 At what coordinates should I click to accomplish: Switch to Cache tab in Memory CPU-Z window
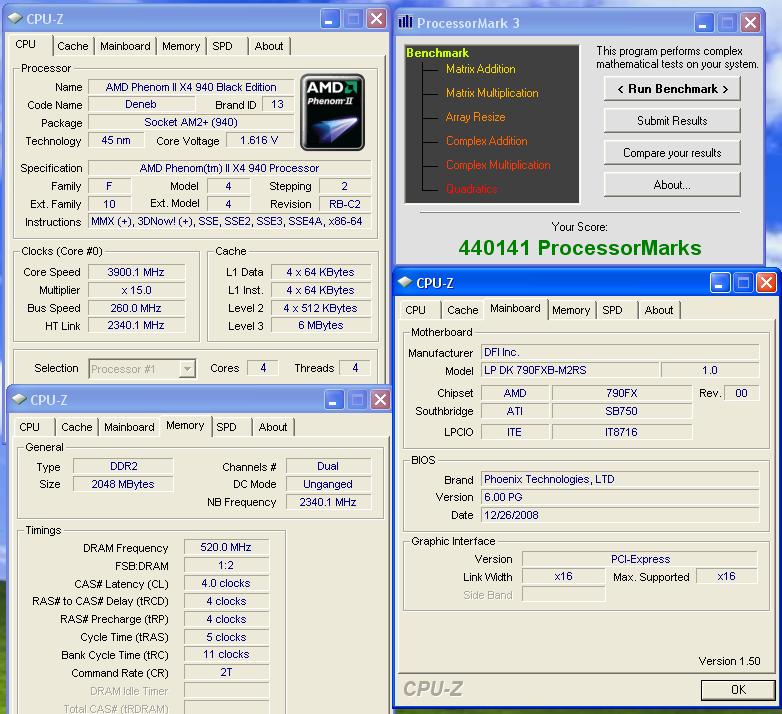coord(77,427)
